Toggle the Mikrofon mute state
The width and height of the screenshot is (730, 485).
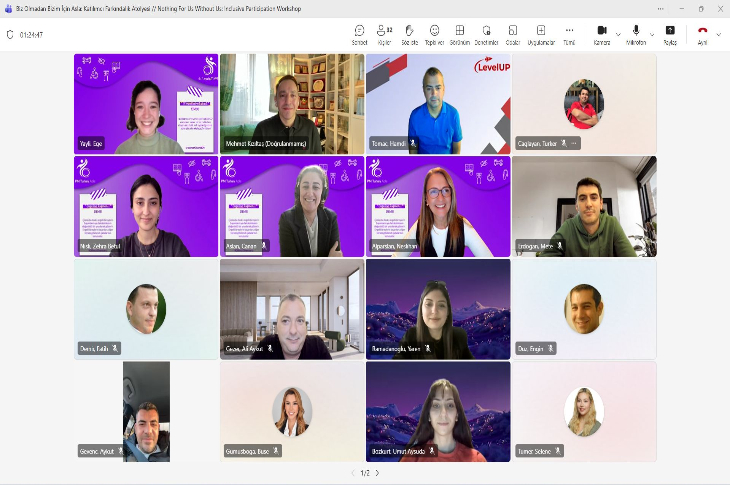point(636,34)
